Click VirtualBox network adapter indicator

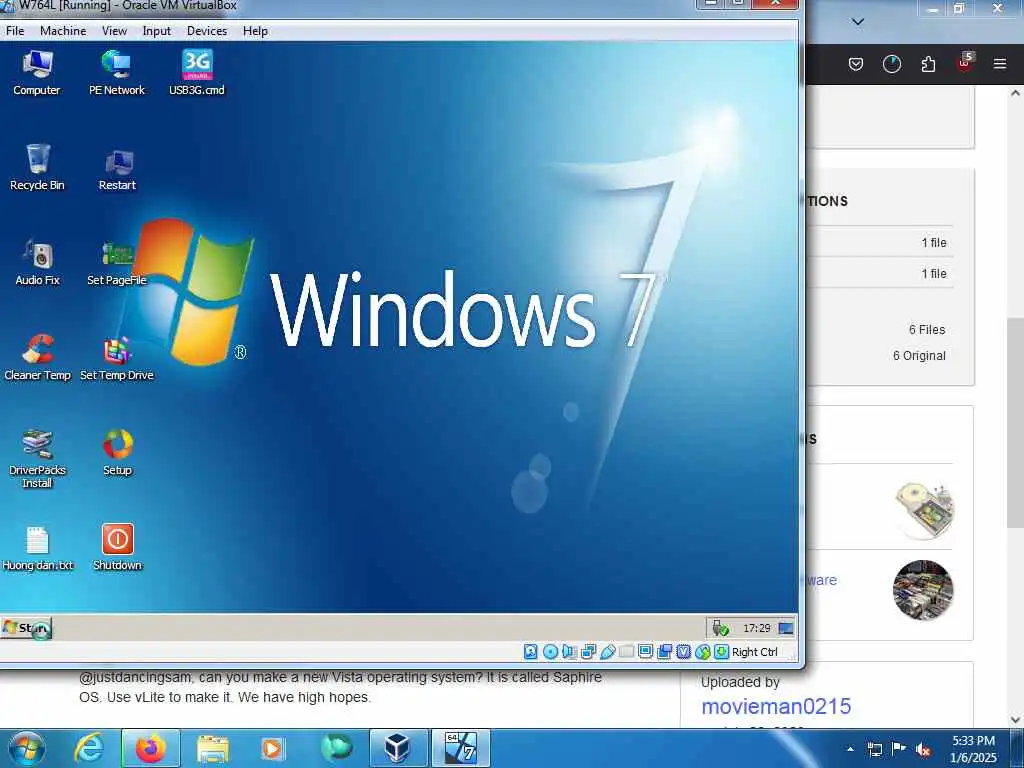588,652
